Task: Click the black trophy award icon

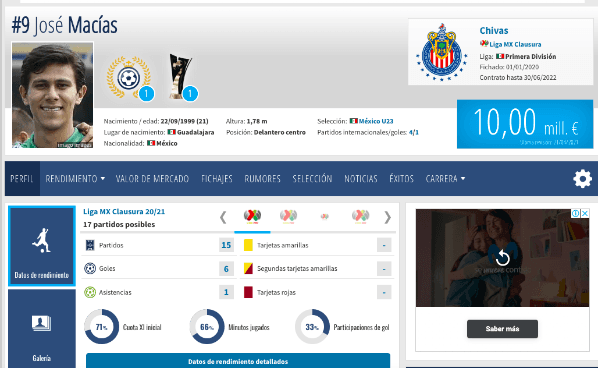Action: pyautogui.click(x=180, y=77)
